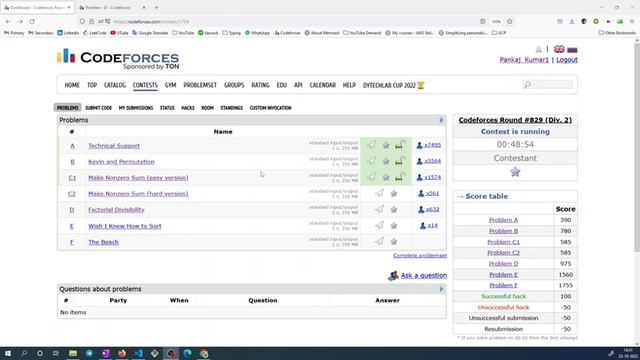Open Windows Start menu

pos(8,353)
